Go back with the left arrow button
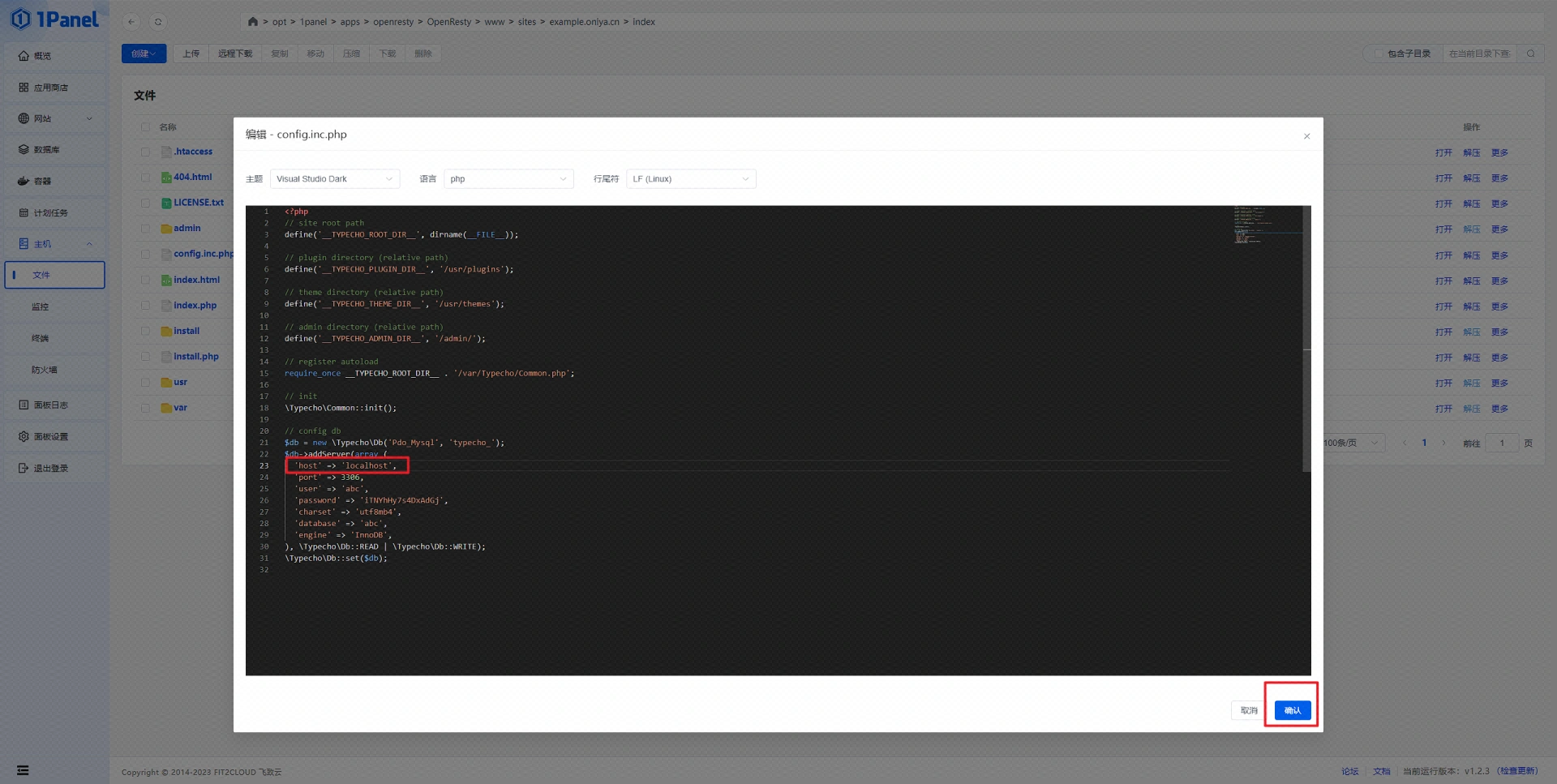This screenshot has height=784, width=1557. pyautogui.click(x=131, y=22)
